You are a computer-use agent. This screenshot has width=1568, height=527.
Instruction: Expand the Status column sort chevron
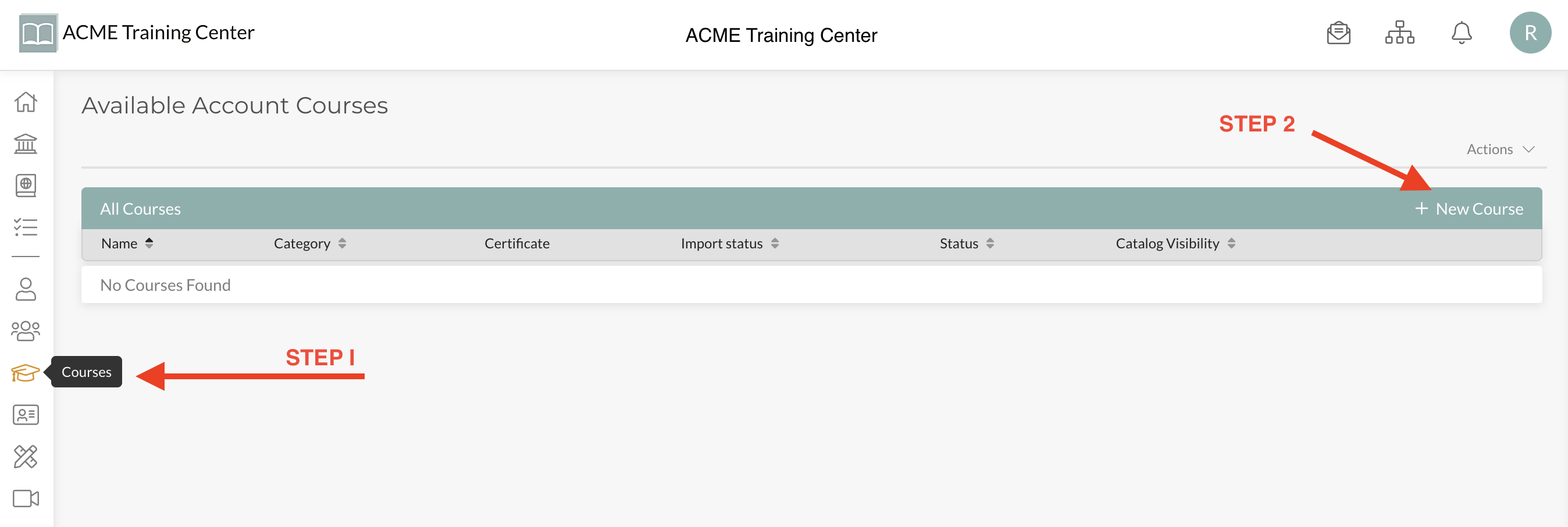click(x=990, y=243)
